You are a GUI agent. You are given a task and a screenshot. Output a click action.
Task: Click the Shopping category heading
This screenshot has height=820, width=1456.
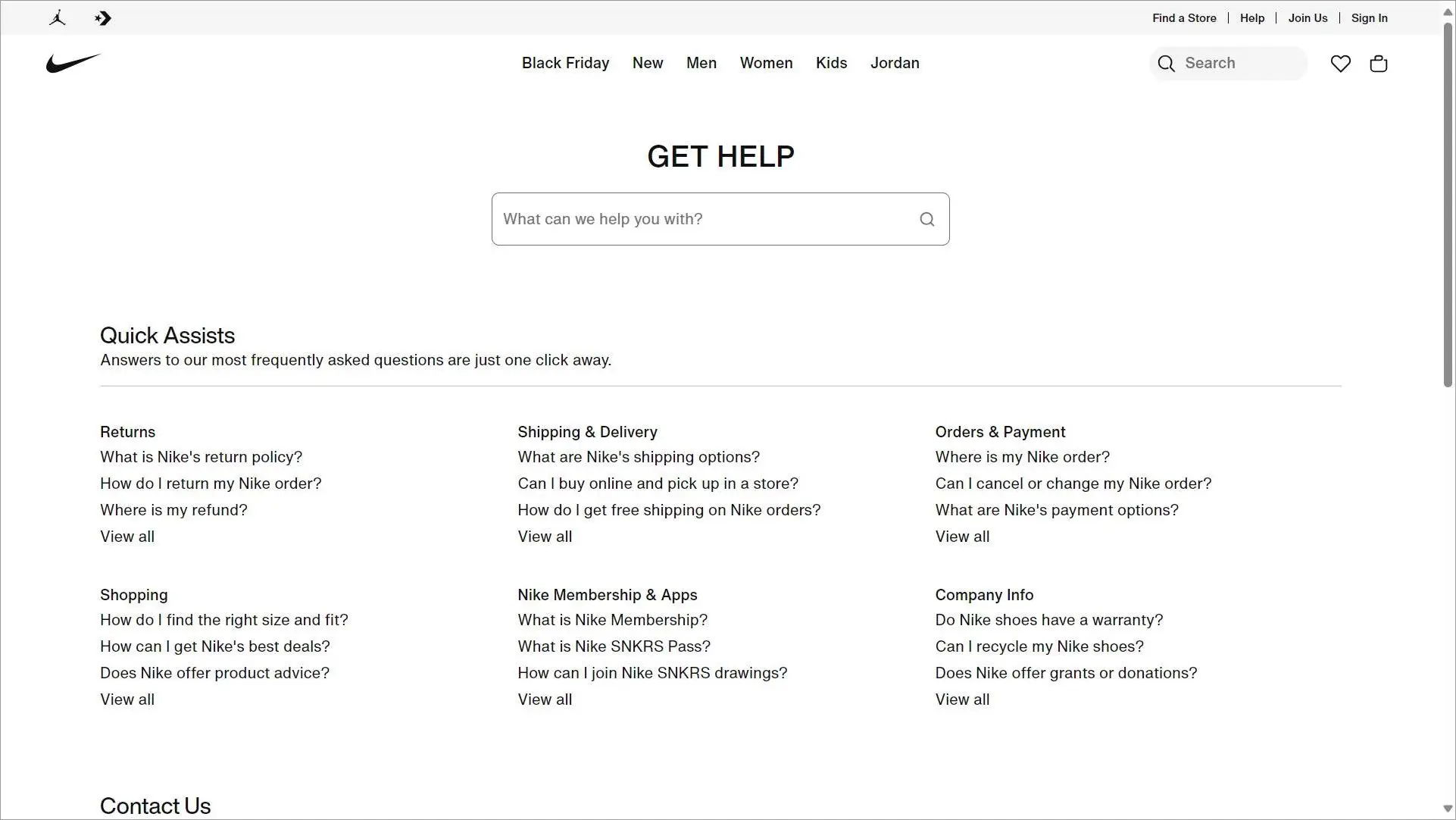coord(133,595)
